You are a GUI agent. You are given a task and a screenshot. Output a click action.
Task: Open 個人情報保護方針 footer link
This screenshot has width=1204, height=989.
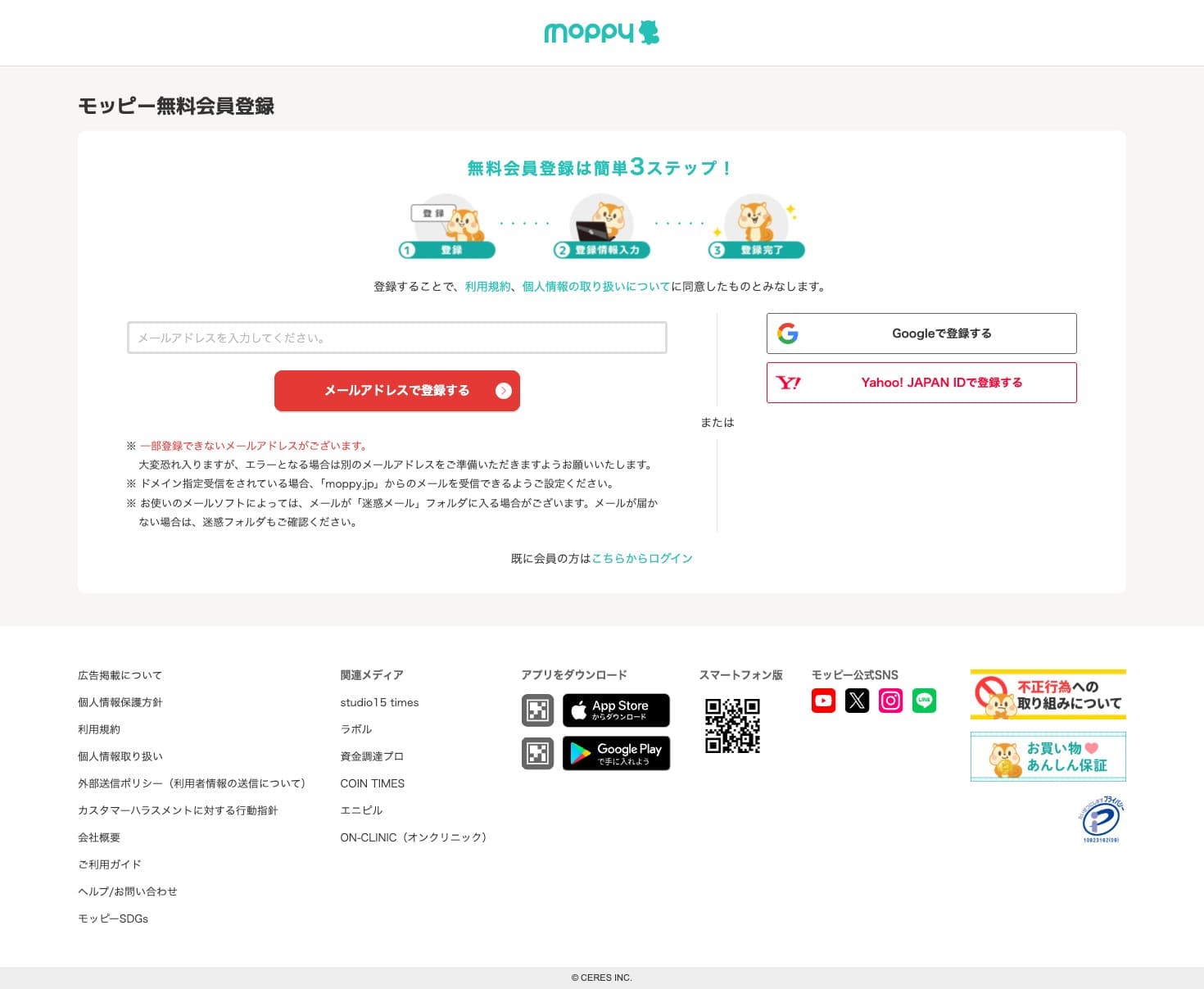click(120, 702)
